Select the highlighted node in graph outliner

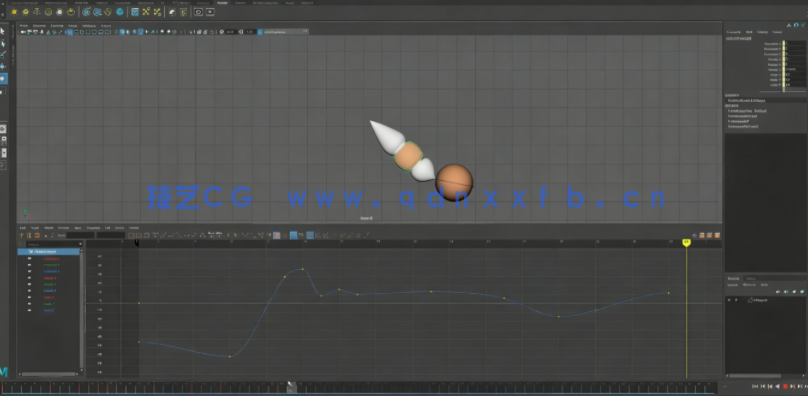pos(49,252)
